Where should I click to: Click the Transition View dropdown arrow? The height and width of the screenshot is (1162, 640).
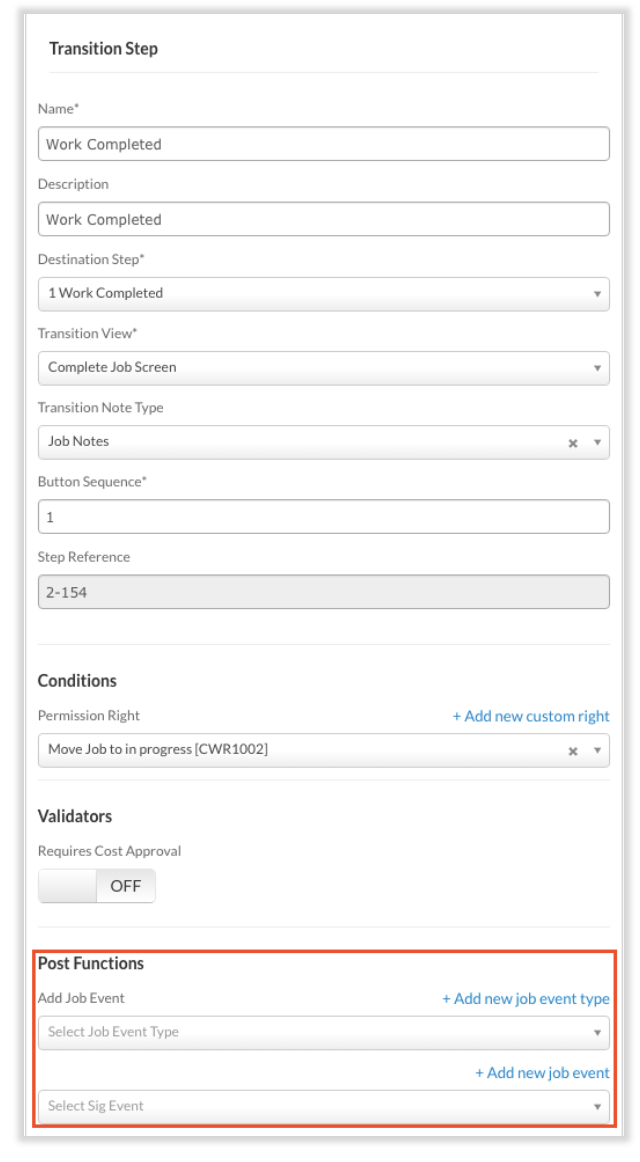(x=597, y=368)
